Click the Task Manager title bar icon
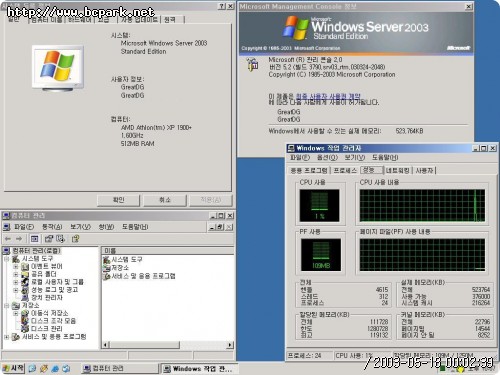 coord(291,148)
